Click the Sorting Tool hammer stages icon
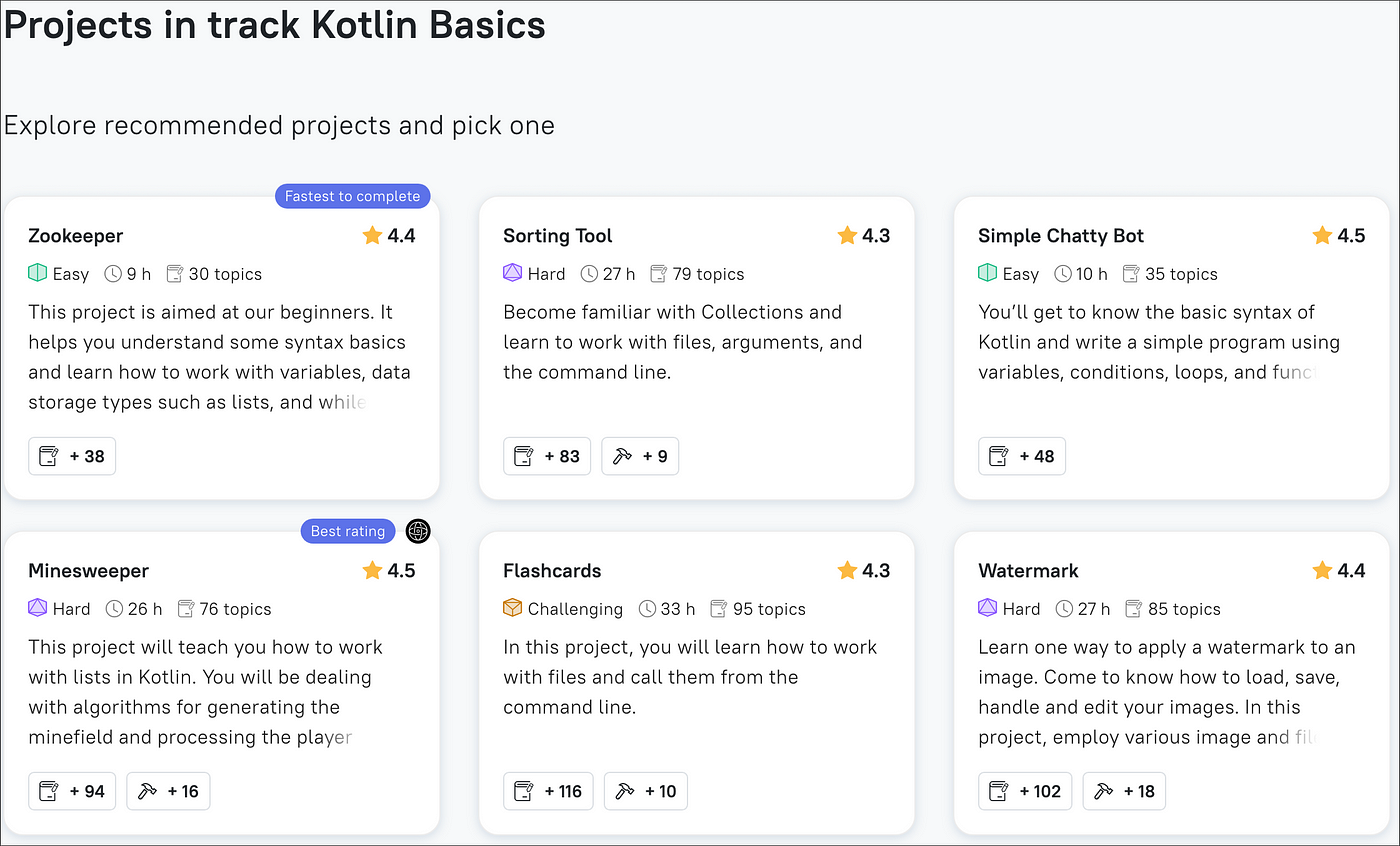Screen dimensions: 1400x846 (621, 456)
